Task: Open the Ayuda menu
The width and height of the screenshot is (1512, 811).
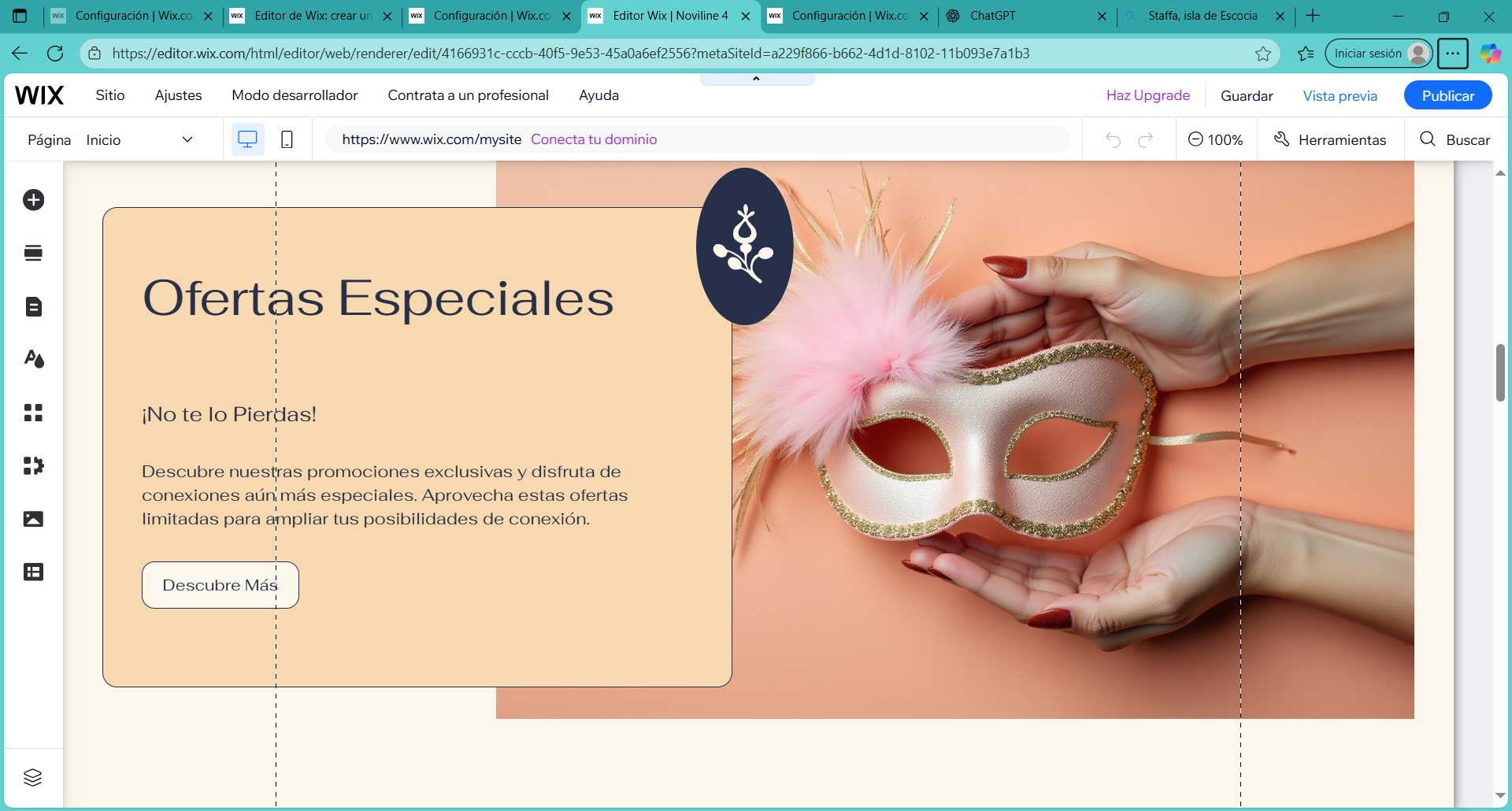Action: click(598, 95)
